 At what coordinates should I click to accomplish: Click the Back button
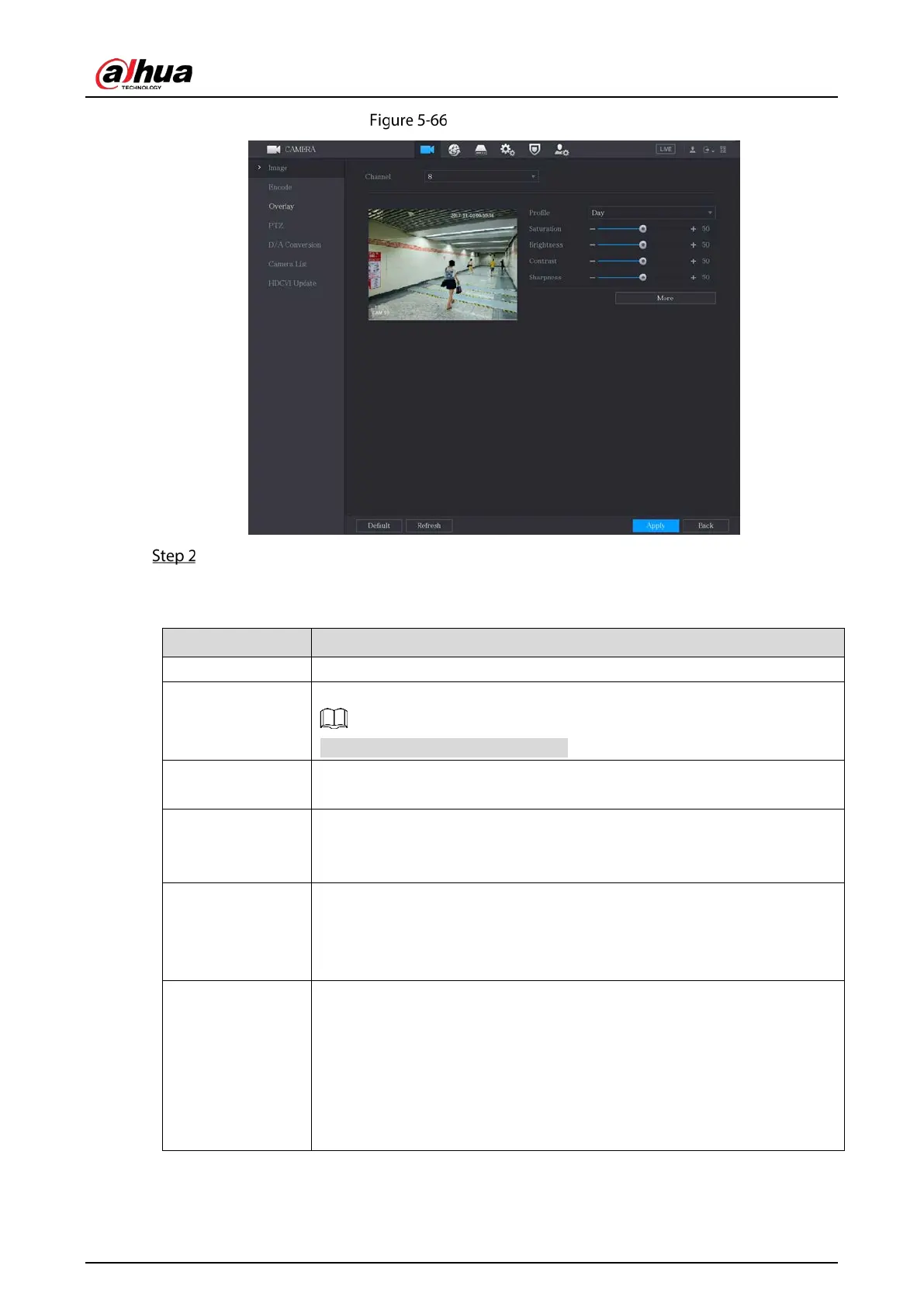click(705, 526)
